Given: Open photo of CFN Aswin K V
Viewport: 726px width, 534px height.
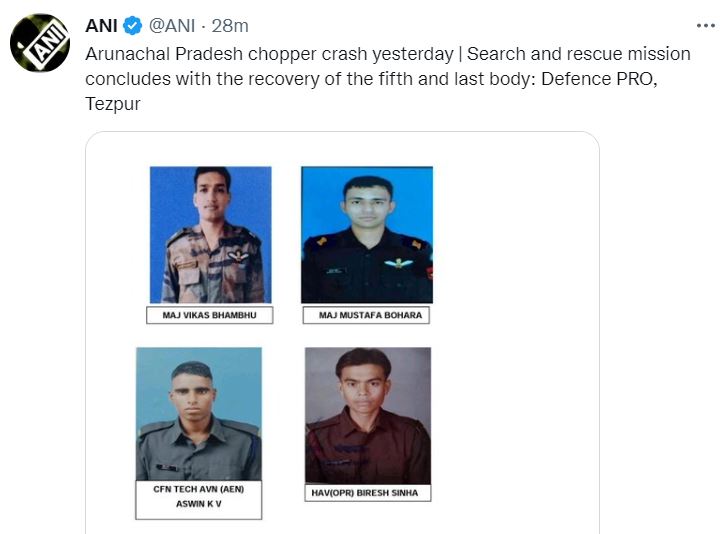Looking at the screenshot, I should pos(198,414).
